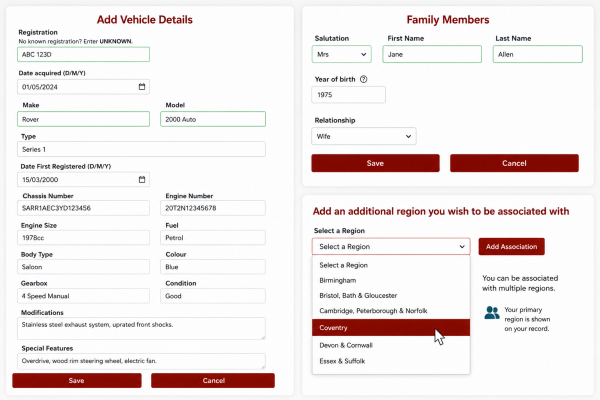Cancel the vehicle details form
This screenshot has height=400, width=600.
pyautogui.click(x=213, y=380)
